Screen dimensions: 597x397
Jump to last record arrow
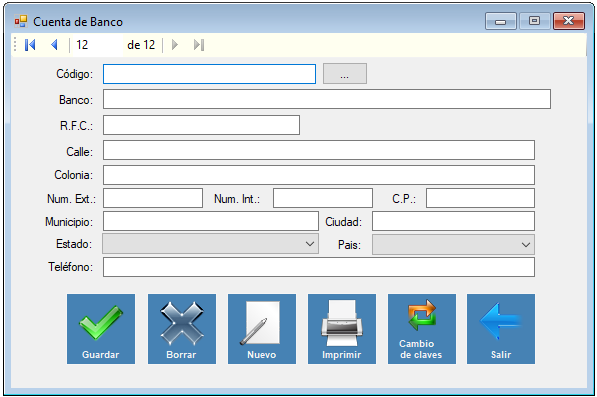tap(199, 45)
